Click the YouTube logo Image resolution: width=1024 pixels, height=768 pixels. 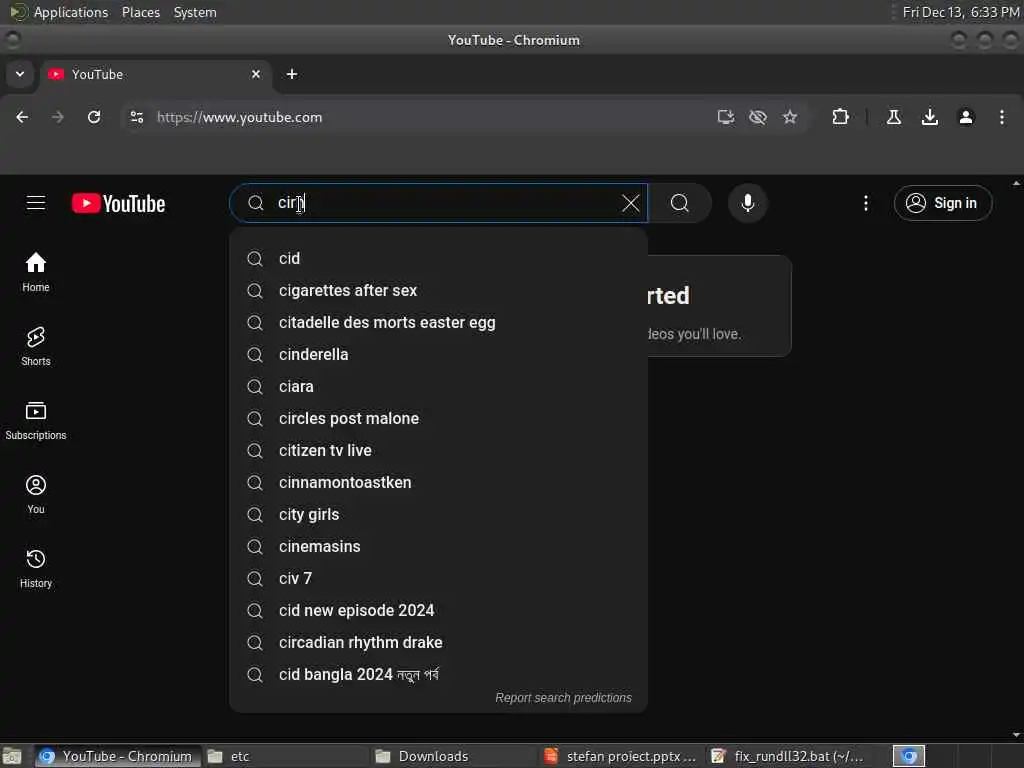pyautogui.click(x=118, y=204)
